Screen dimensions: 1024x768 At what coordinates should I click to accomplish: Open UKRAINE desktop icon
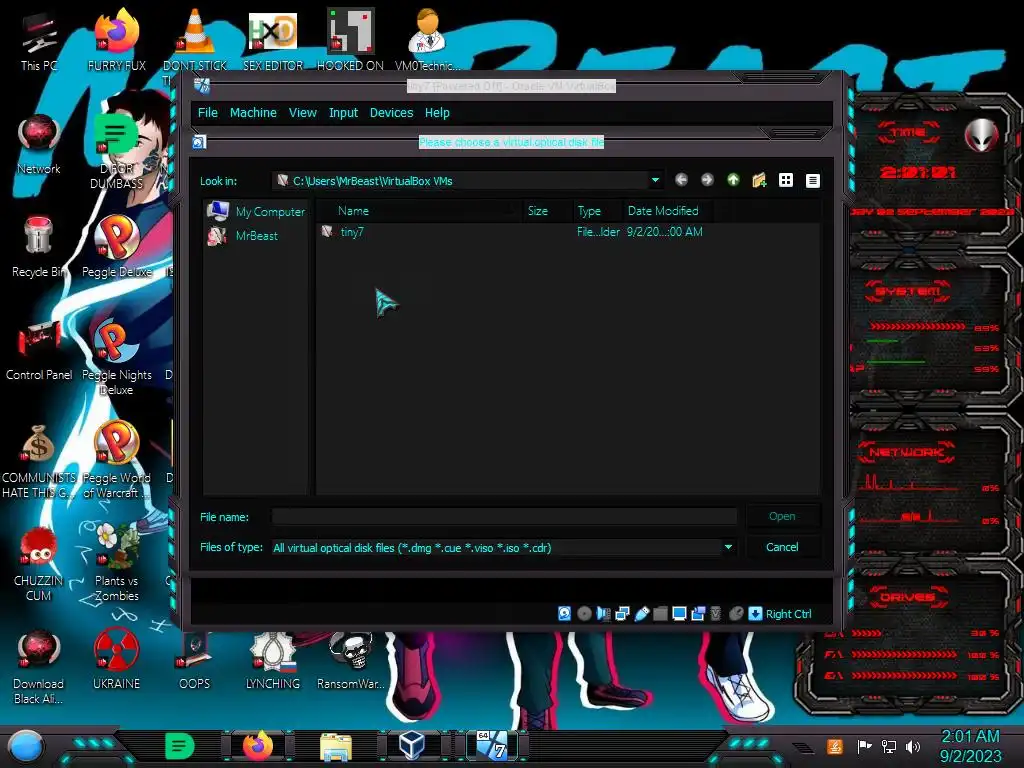[116, 660]
